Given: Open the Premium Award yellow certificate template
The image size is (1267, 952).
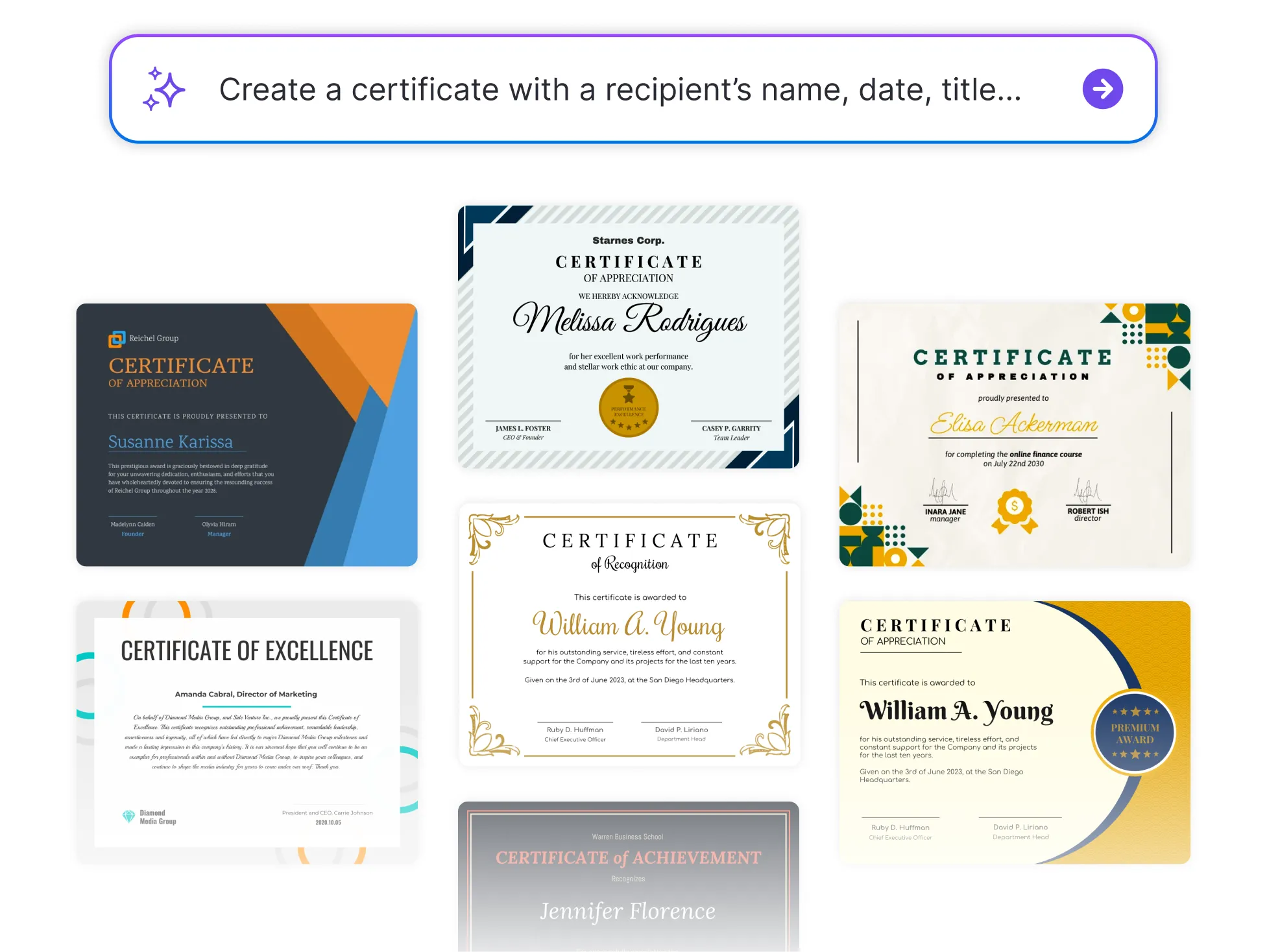Looking at the screenshot, I should [x=1015, y=732].
